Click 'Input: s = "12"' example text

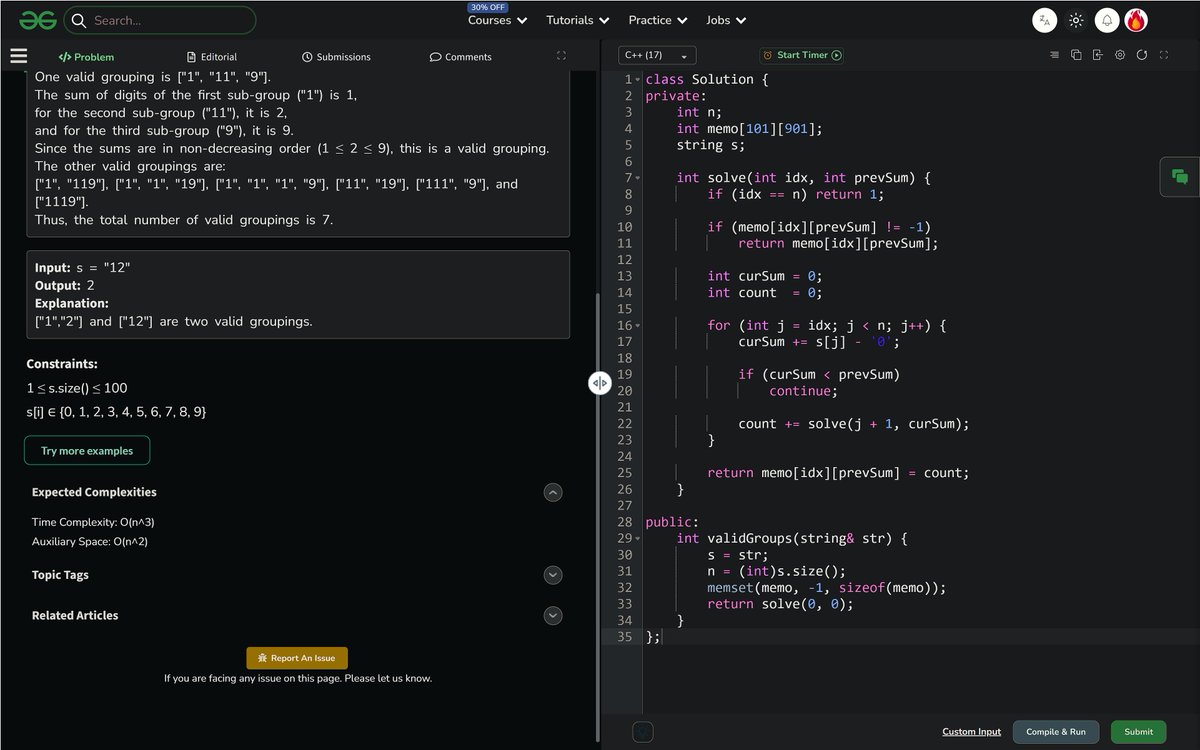(x=83, y=268)
